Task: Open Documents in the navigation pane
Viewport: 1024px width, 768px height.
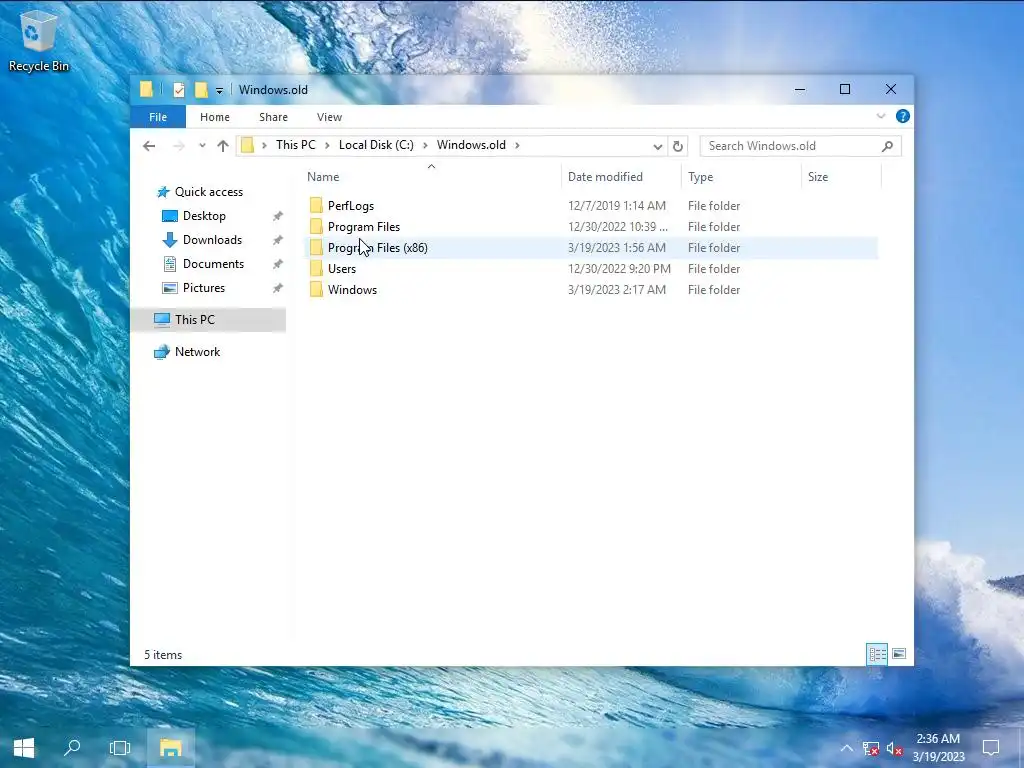Action: point(213,264)
